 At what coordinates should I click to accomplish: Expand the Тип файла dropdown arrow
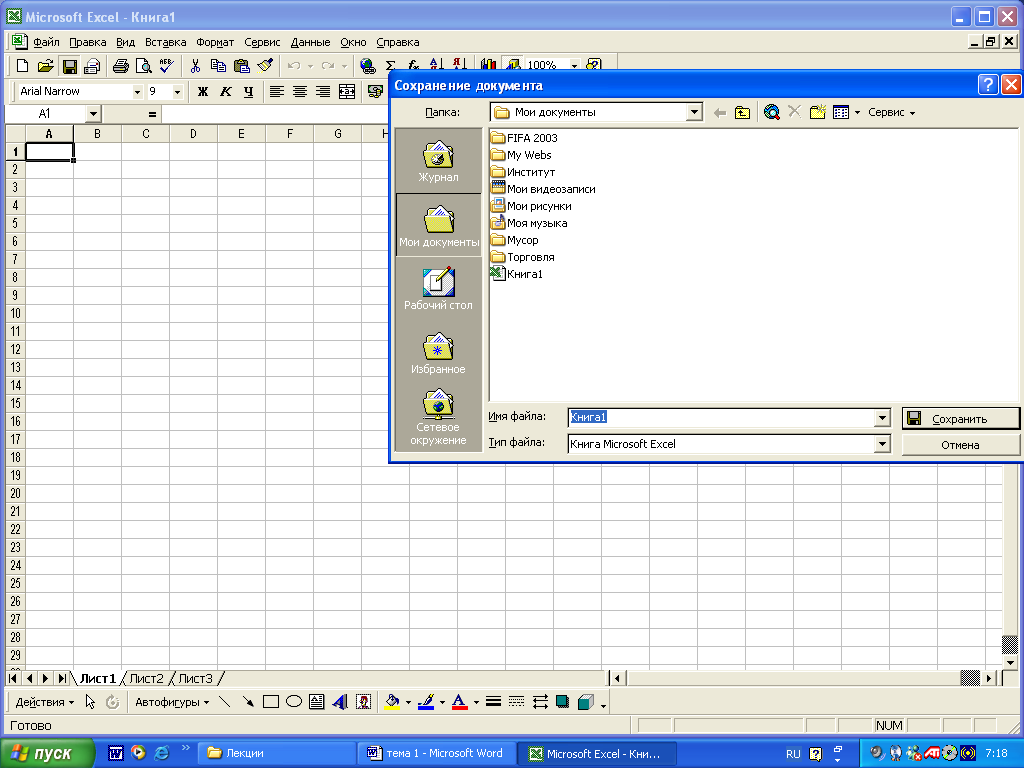click(882, 444)
